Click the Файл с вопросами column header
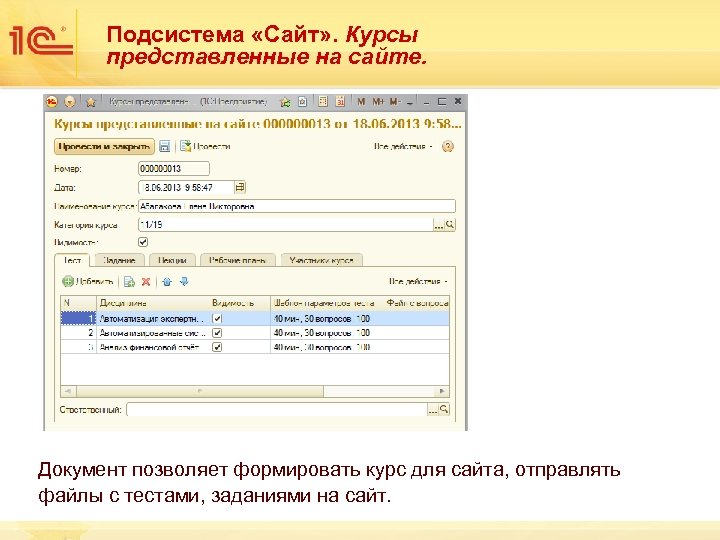The height and width of the screenshot is (540, 720). (x=417, y=303)
